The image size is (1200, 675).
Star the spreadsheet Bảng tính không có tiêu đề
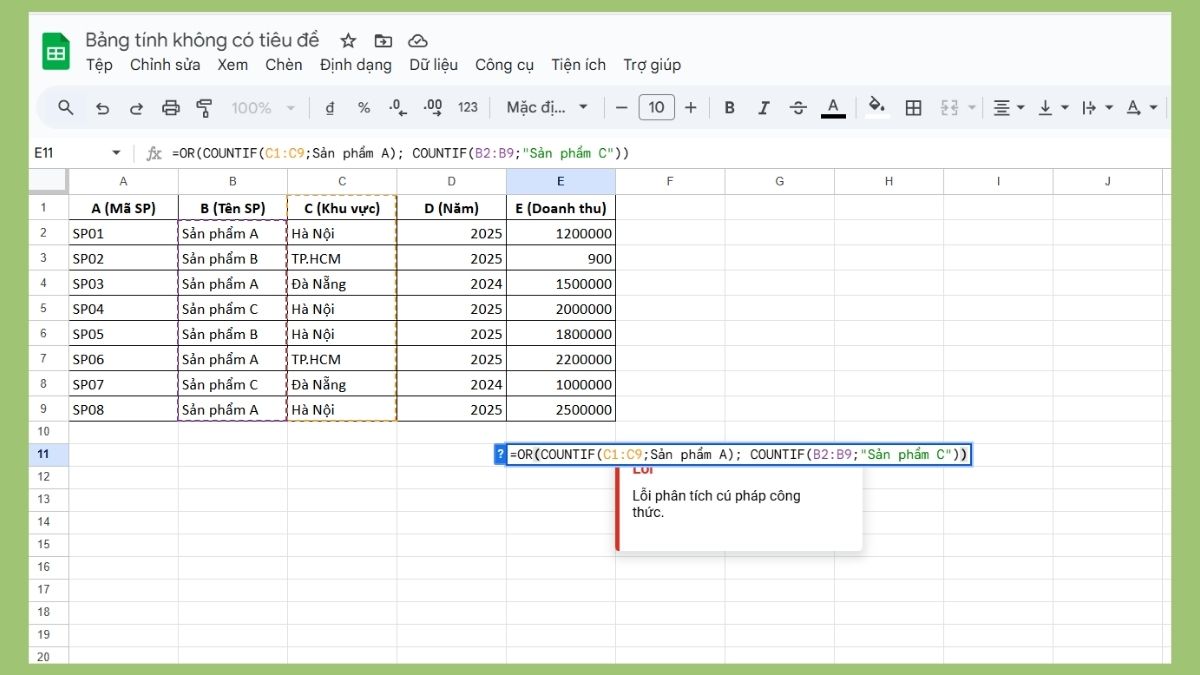tap(347, 40)
